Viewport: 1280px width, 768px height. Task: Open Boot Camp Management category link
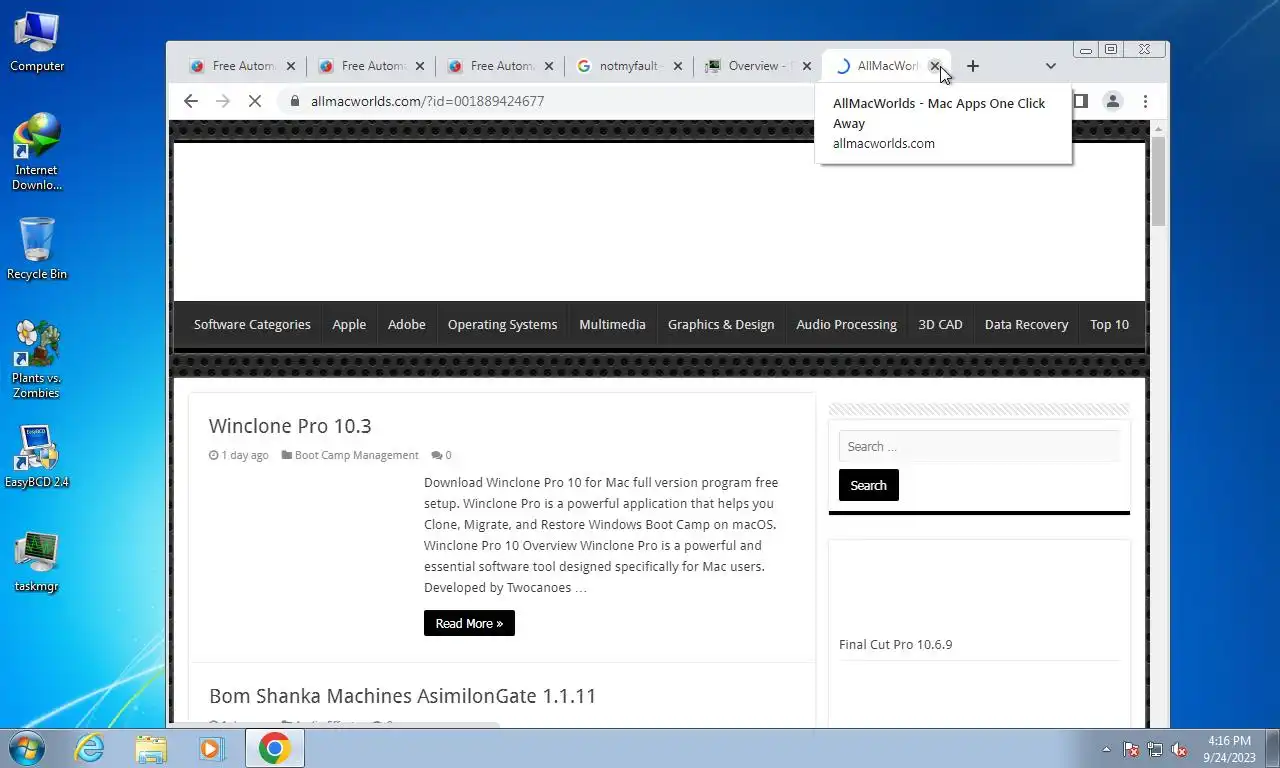(x=356, y=455)
